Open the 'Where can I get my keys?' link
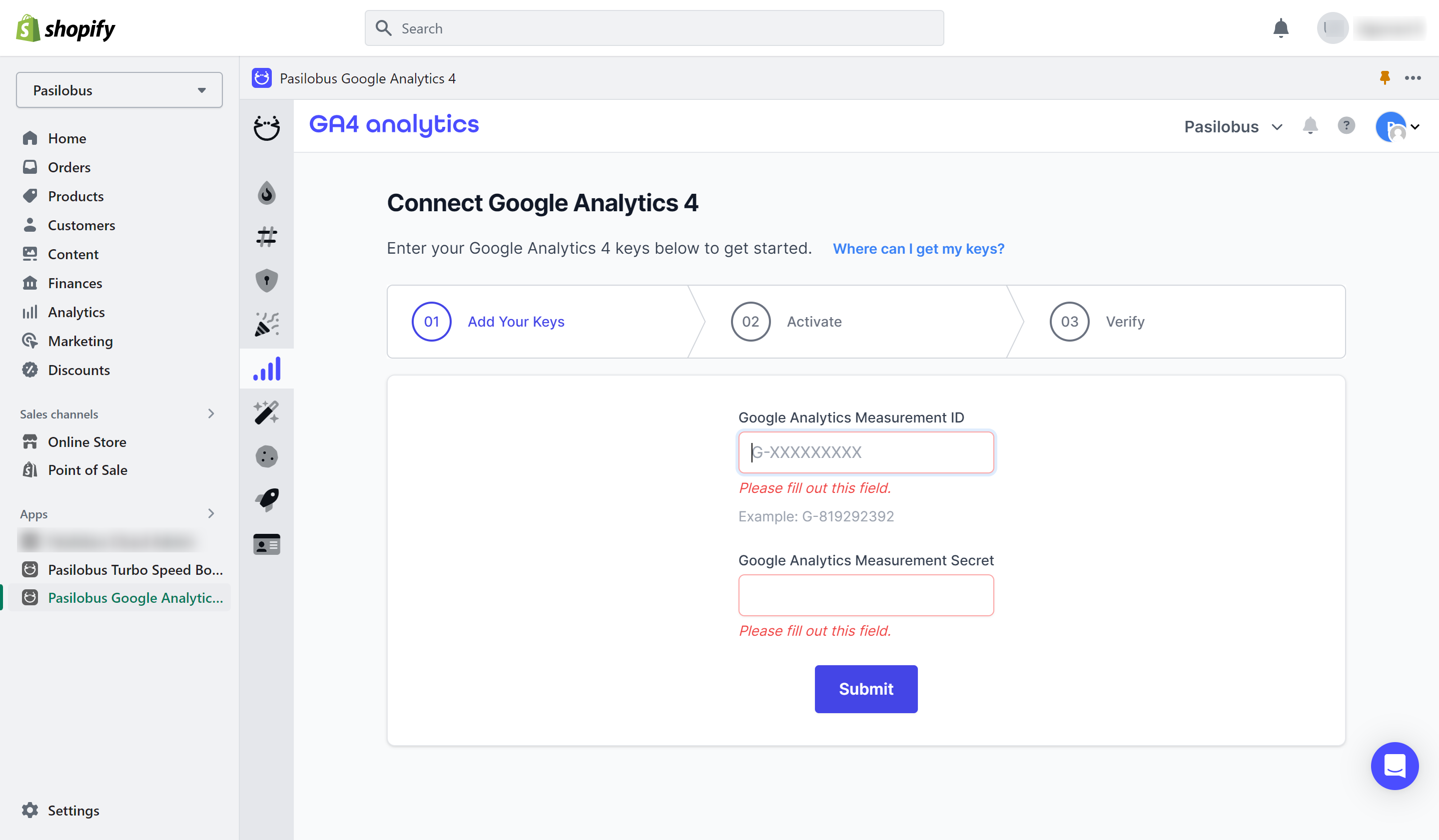This screenshot has height=840, width=1439. click(918, 249)
